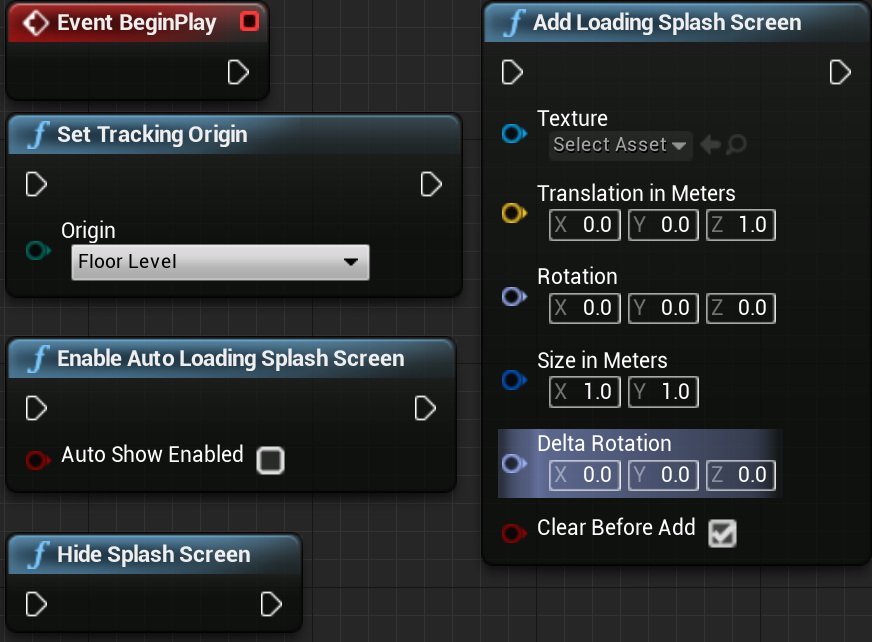Click the Auto Show Enabled boolean pin
This screenshot has height=642, width=872.
pyautogui.click(x=38, y=460)
